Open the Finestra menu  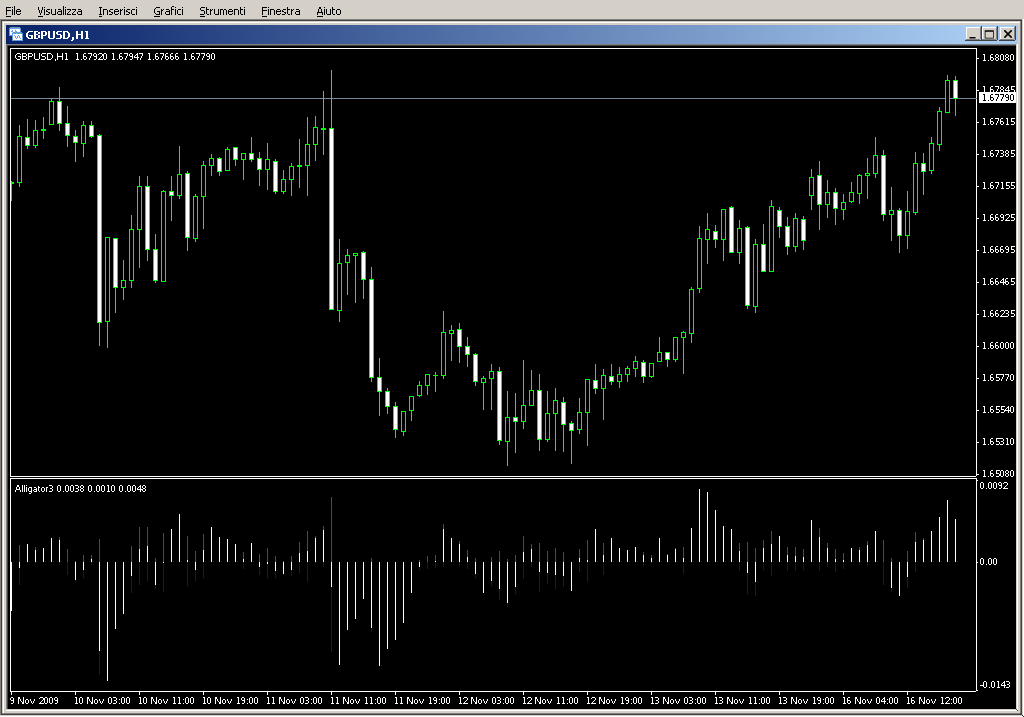[280, 11]
